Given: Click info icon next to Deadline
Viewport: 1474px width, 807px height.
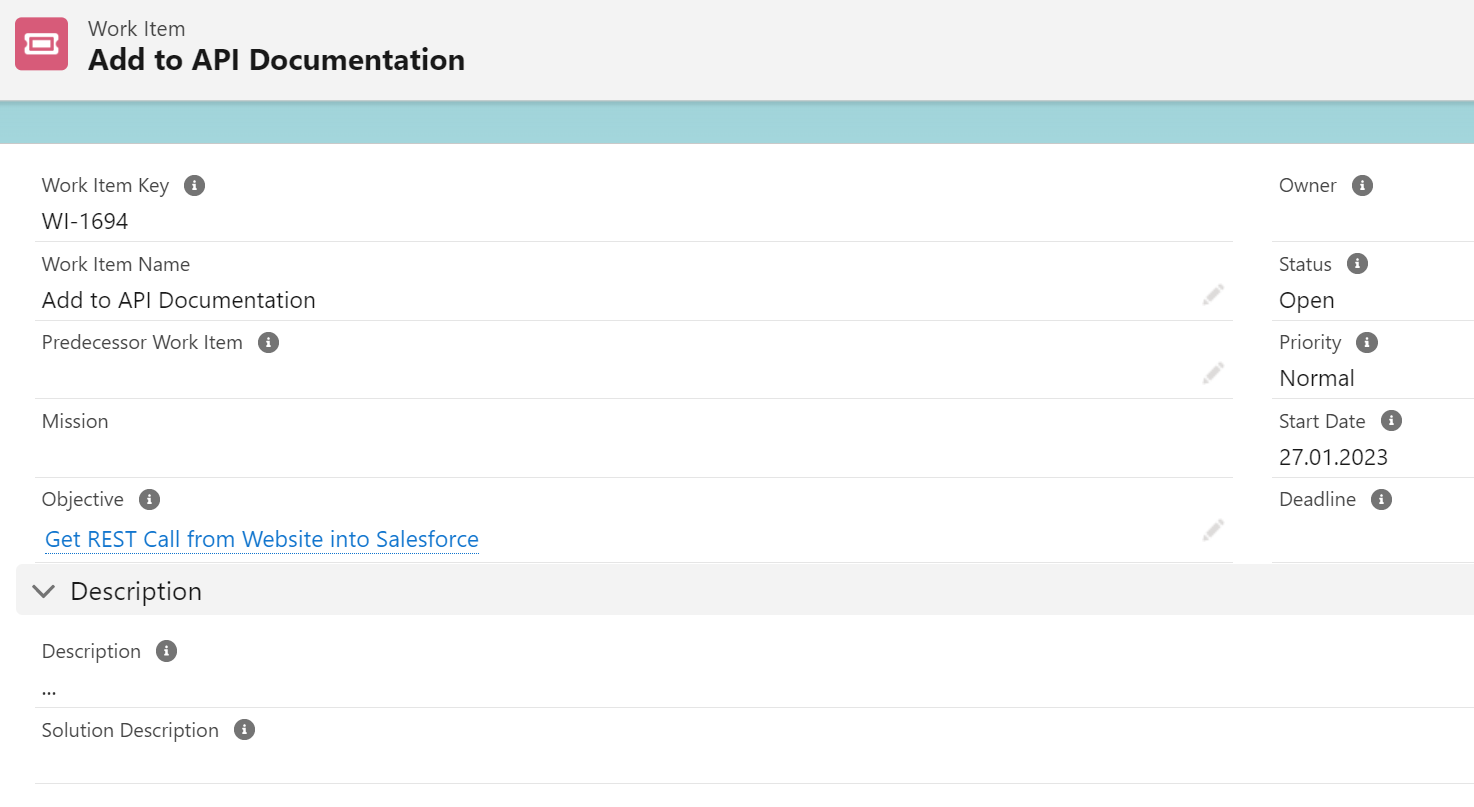Looking at the screenshot, I should [x=1381, y=499].
